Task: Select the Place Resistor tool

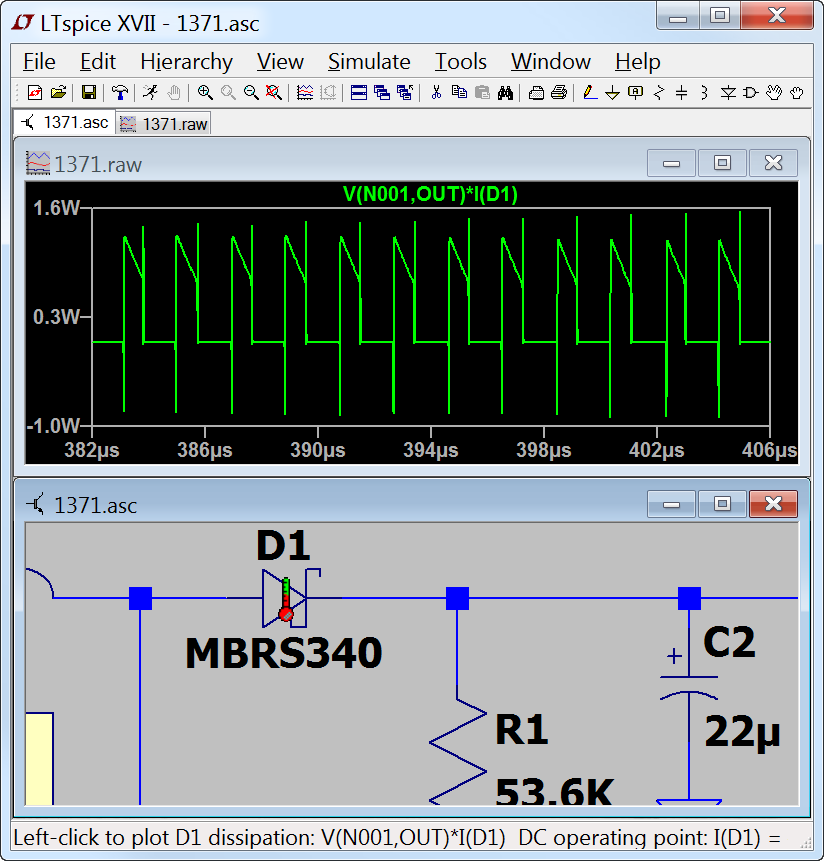Action: (659, 93)
